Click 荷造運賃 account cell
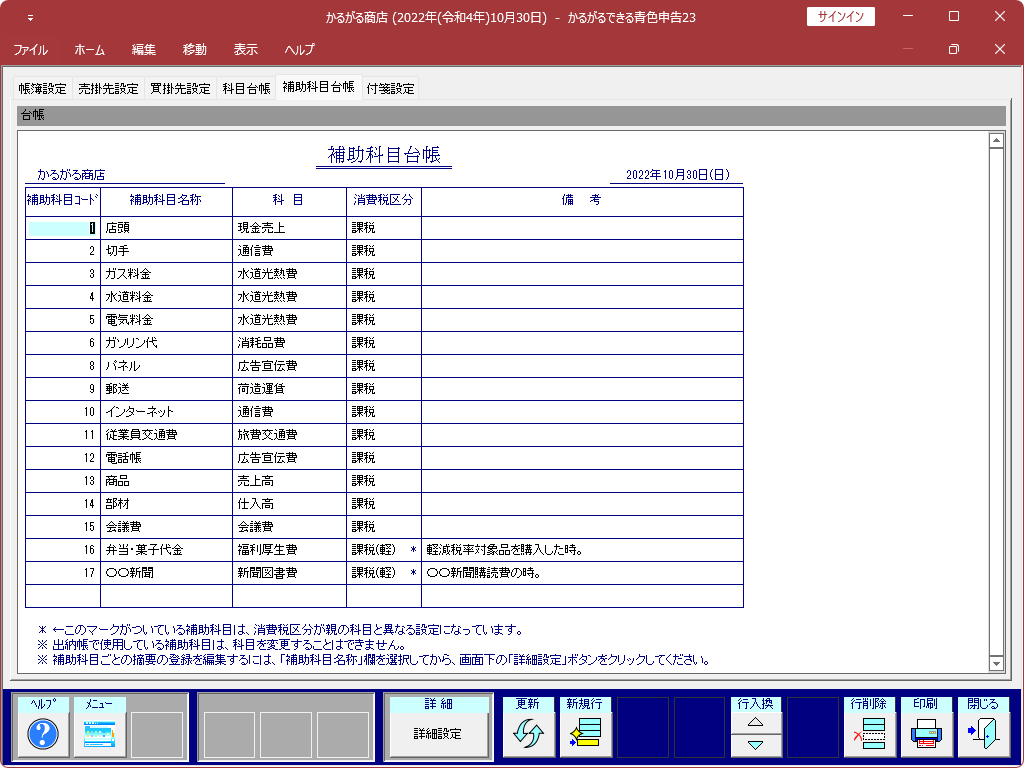This screenshot has width=1024, height=768. (289, 389)
